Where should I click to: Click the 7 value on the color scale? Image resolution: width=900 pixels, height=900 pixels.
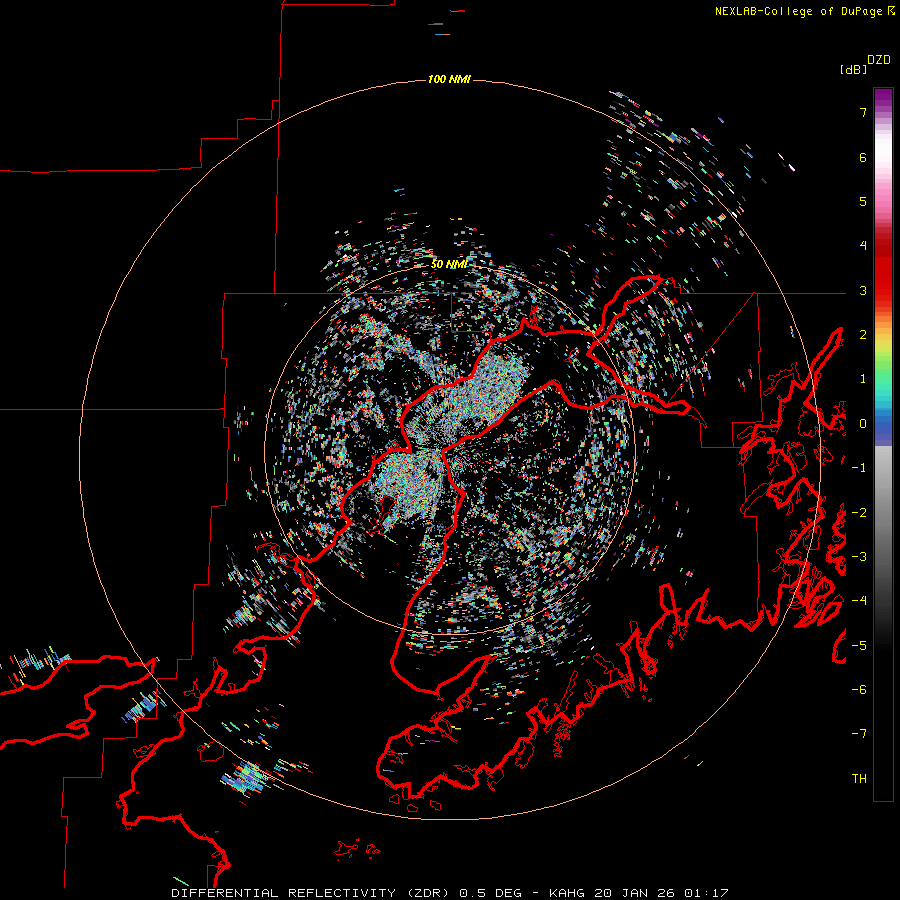[863, 112]
